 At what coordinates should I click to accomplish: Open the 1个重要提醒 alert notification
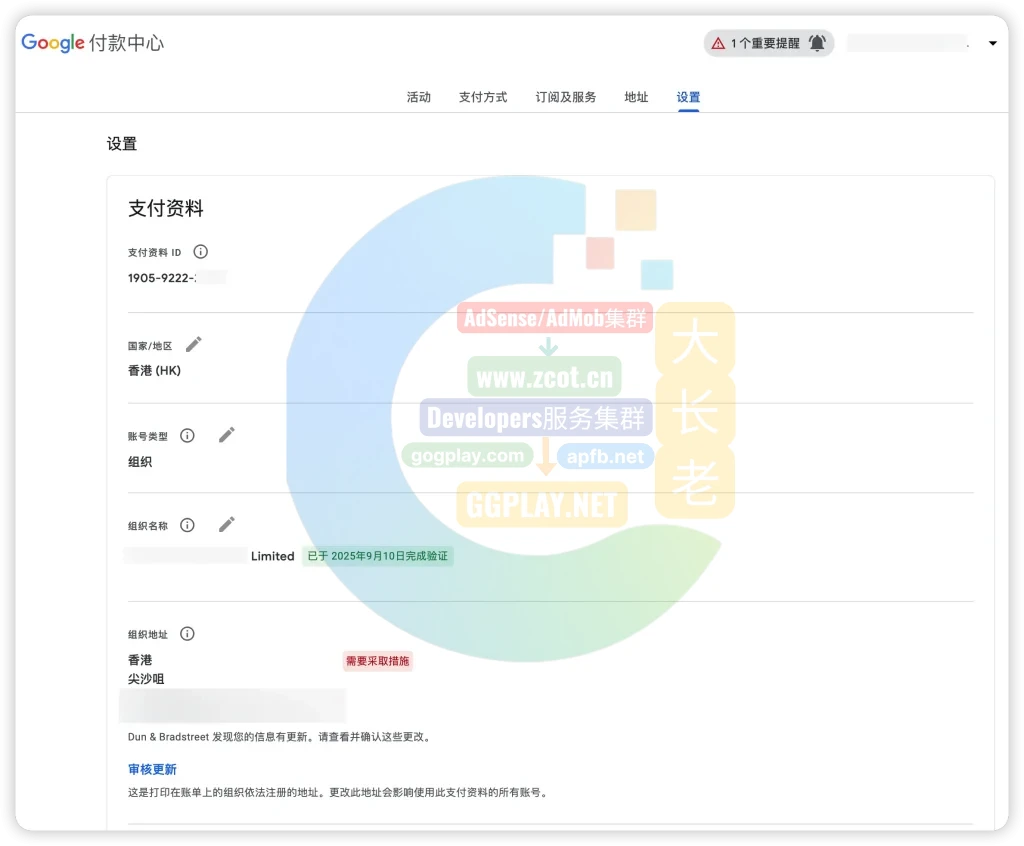768,43
